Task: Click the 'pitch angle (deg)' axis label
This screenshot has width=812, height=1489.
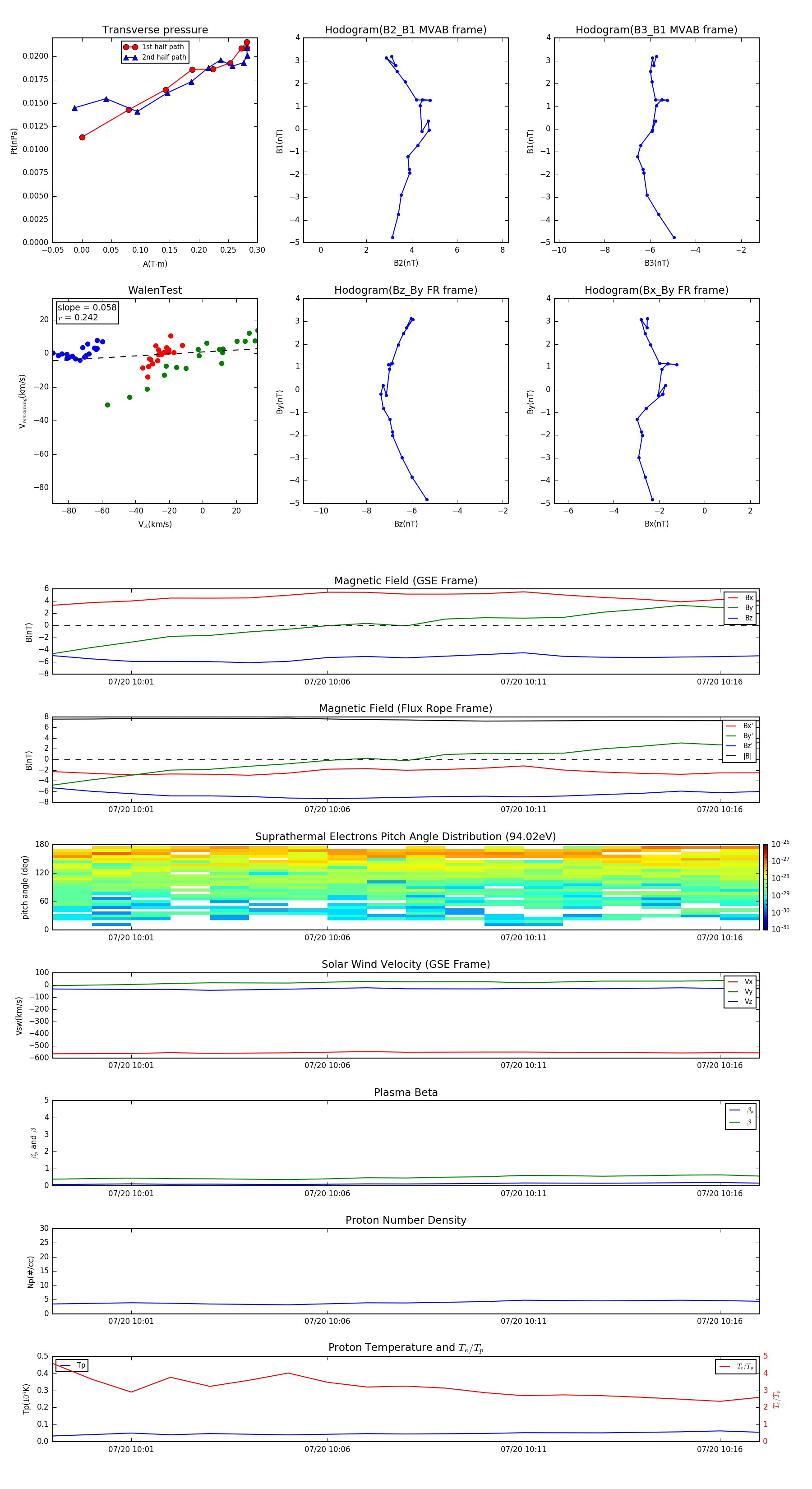Action: pos(25,887)
